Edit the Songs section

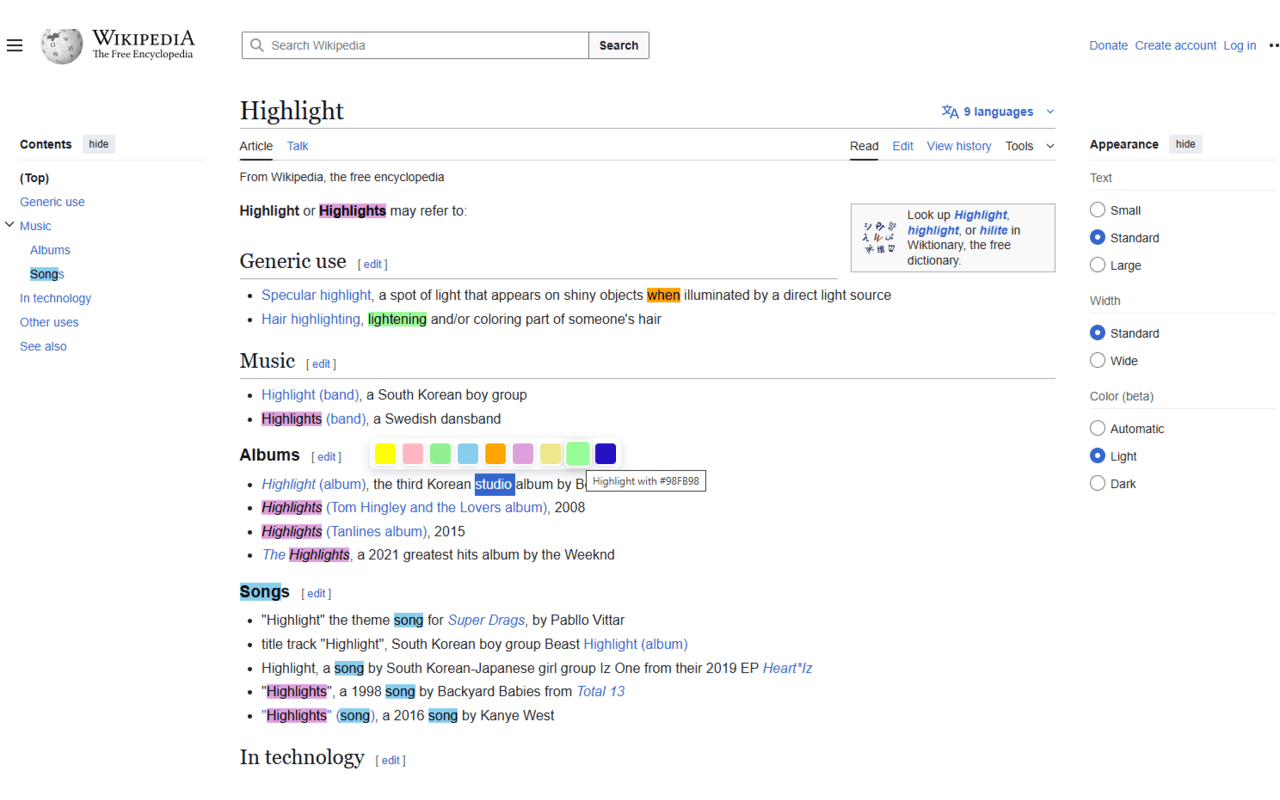coord(316,593)
